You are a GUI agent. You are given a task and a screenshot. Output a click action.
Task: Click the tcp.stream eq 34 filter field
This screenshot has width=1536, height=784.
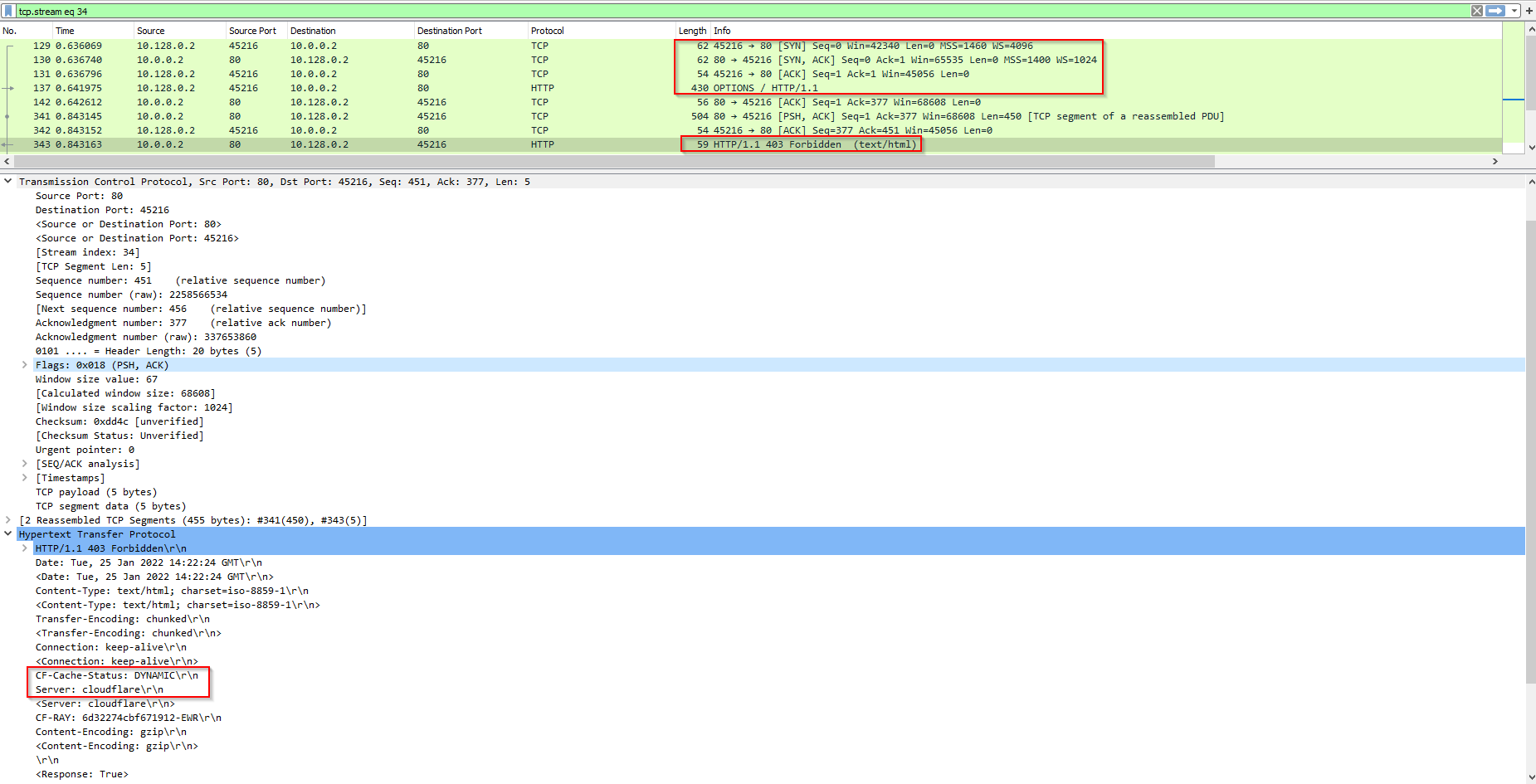(x=664, y=11)
